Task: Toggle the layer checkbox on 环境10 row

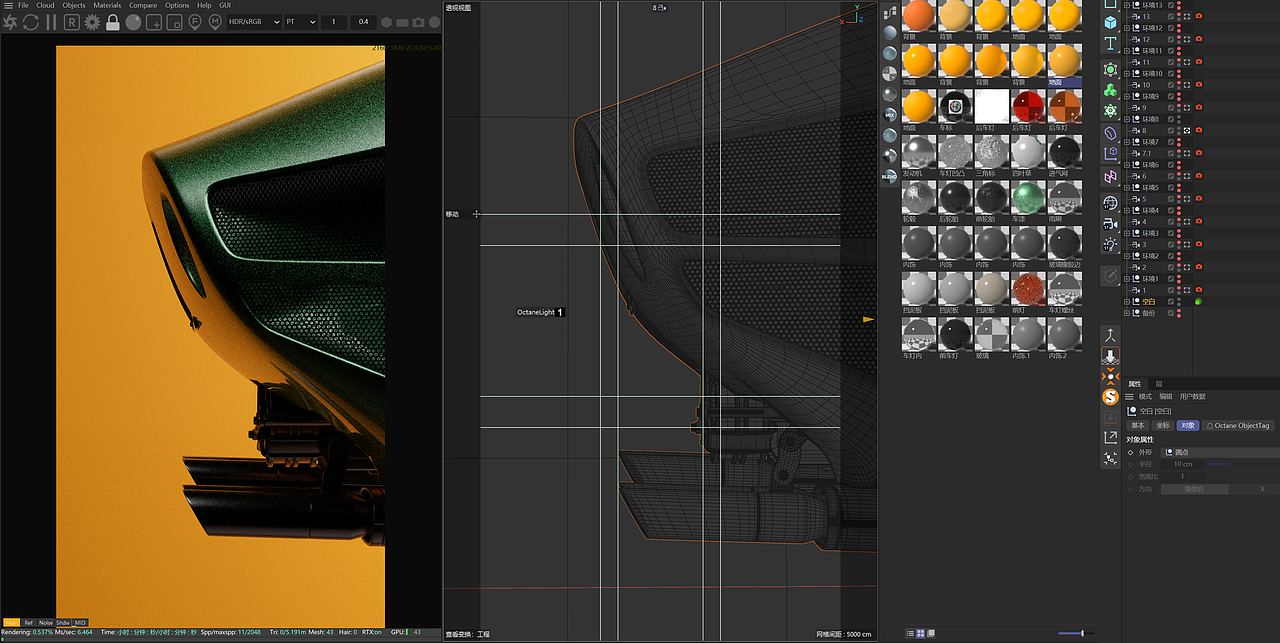Action: coord(1171,73)
